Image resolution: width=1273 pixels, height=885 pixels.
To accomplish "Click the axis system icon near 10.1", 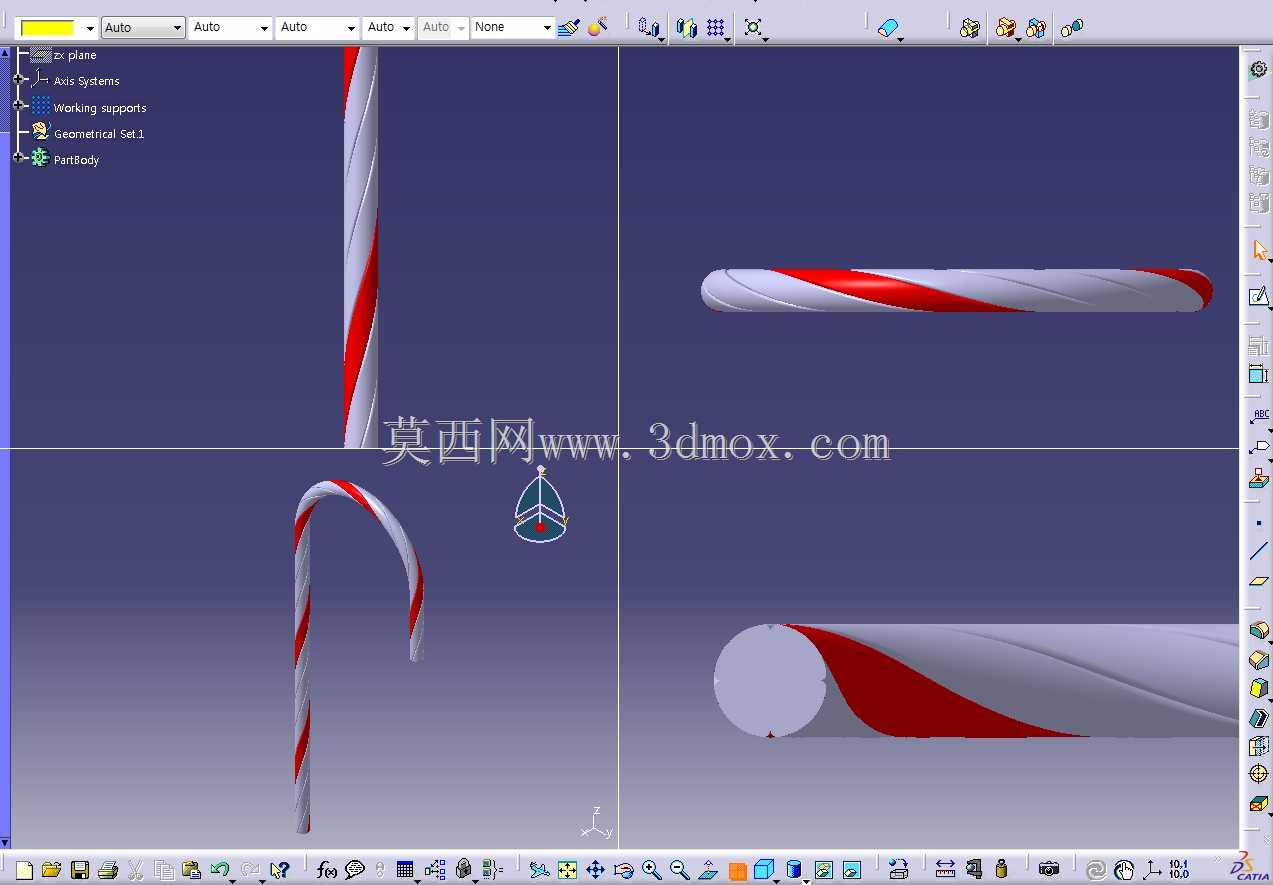I will pyautogui.click(x=1152, y=870).
